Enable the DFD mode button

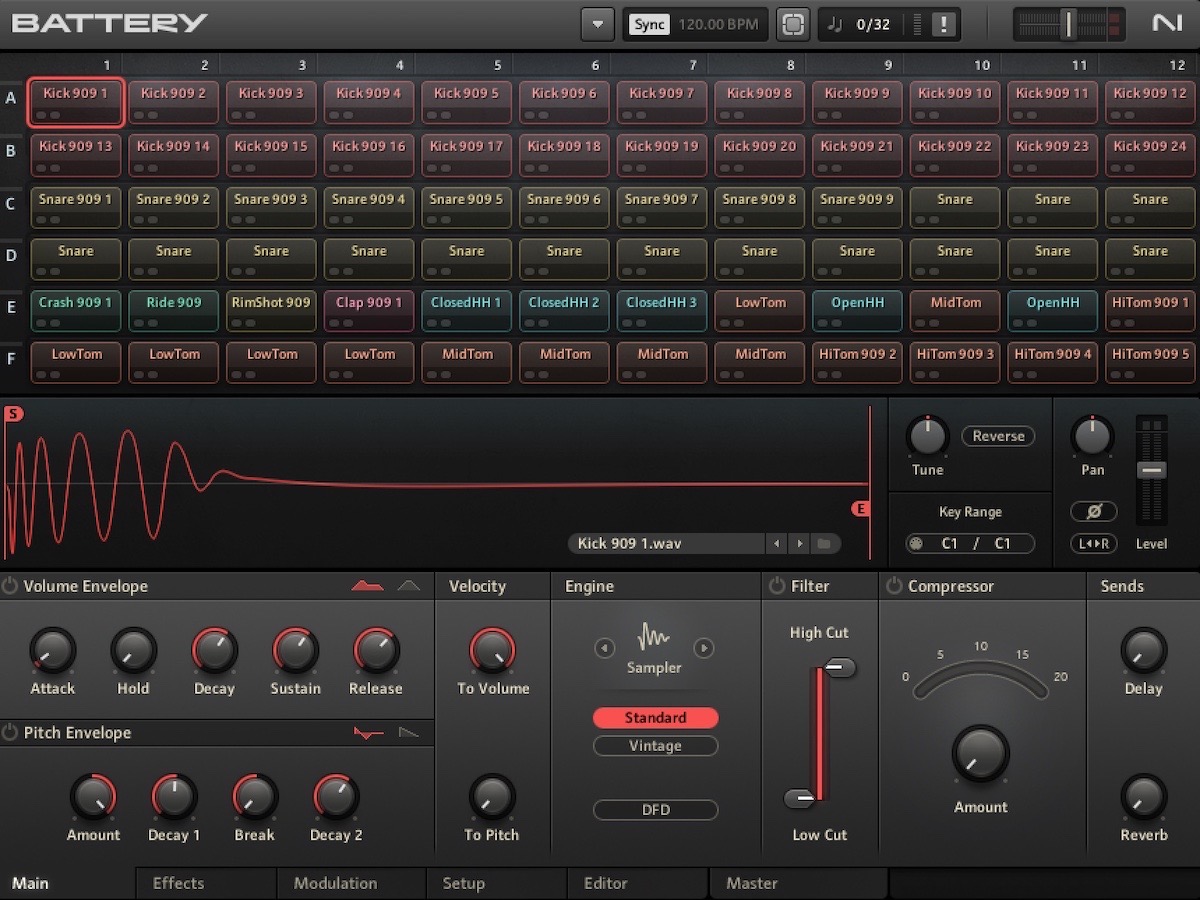(655, 810)
